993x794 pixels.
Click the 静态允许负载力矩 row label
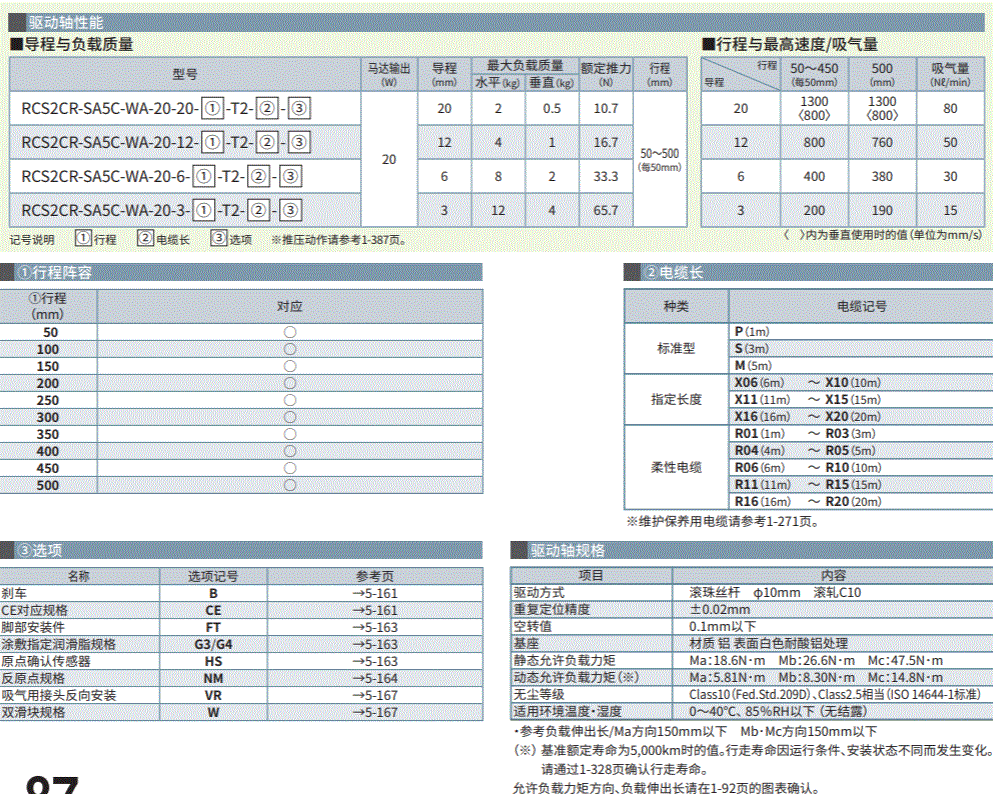pyautogui.click(x=564, y=660)
